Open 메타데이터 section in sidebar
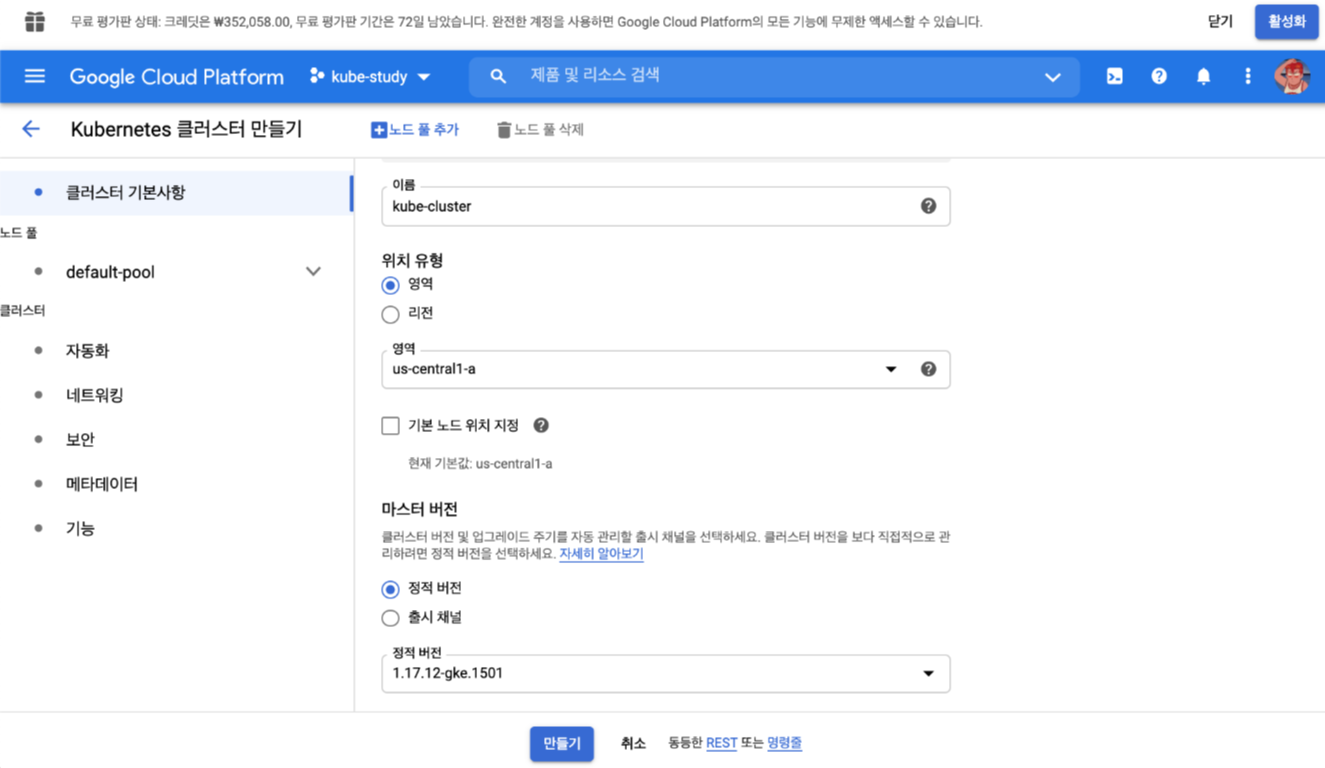The width and height of the screenshot is (1325, 768). coord(102,484)
